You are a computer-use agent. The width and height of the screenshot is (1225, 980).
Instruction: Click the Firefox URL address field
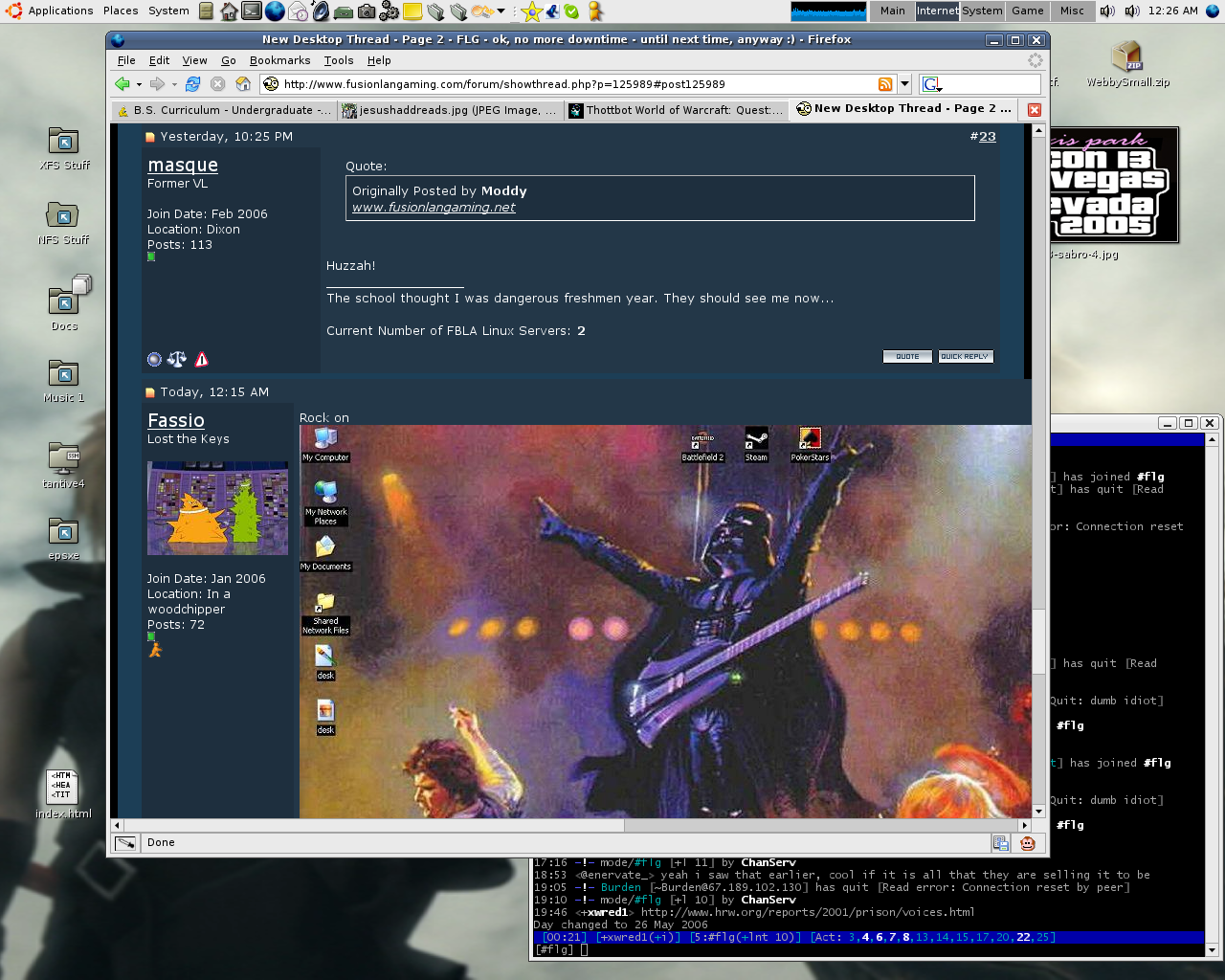pyautogui.click(x=578, y=84)
